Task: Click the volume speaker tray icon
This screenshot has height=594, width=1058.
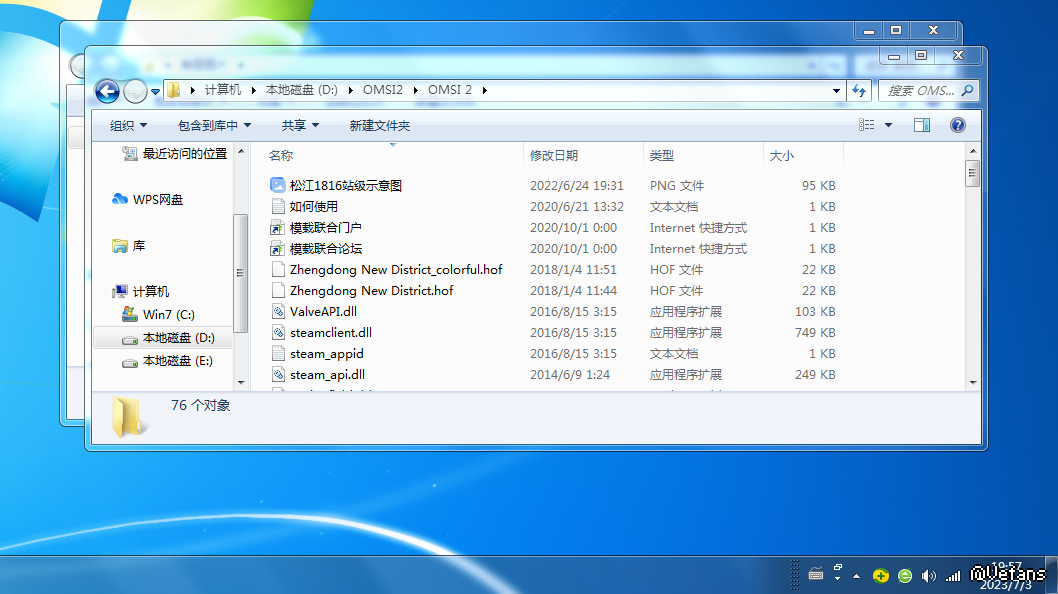Action: pos(928,576)
